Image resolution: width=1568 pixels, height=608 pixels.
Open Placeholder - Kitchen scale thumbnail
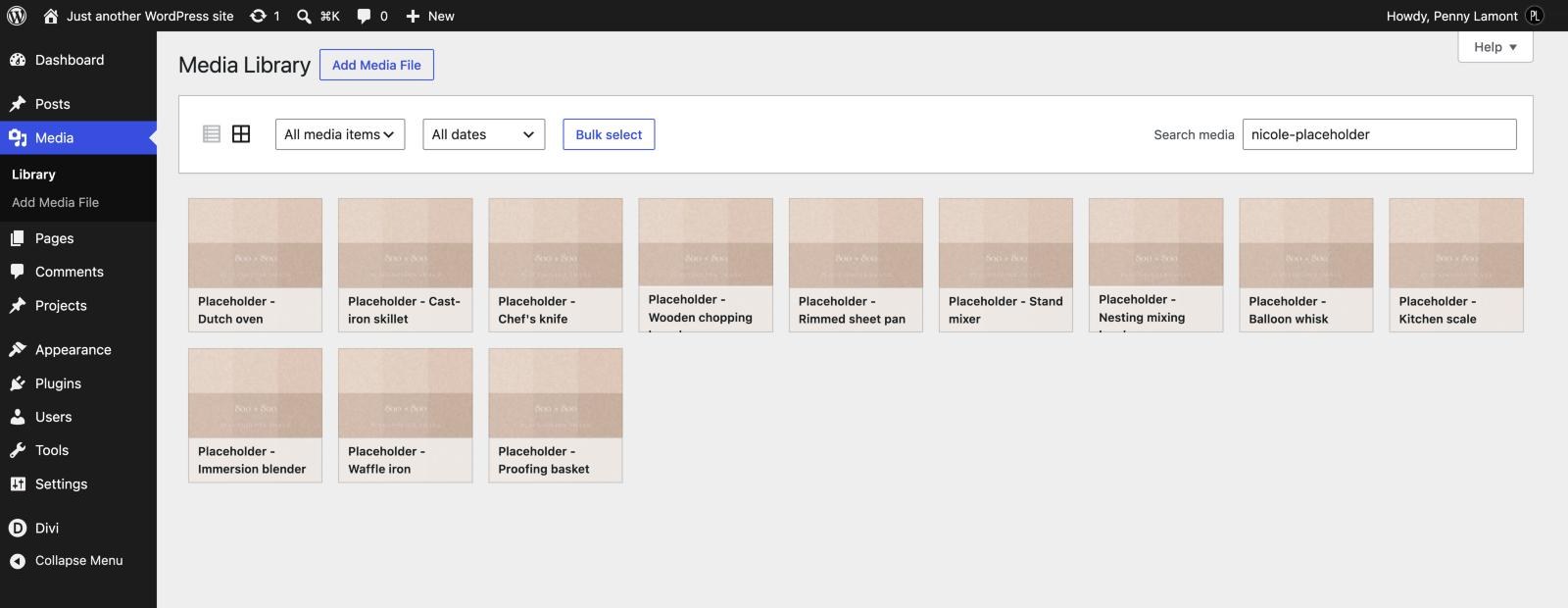point(1456,265)
